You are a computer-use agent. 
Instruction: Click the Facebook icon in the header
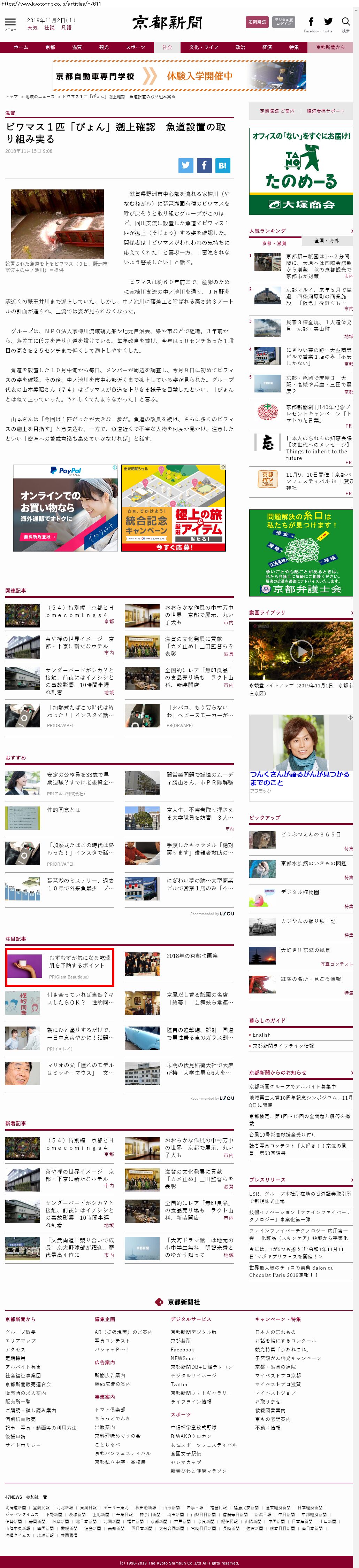click(x=311, y=23)
